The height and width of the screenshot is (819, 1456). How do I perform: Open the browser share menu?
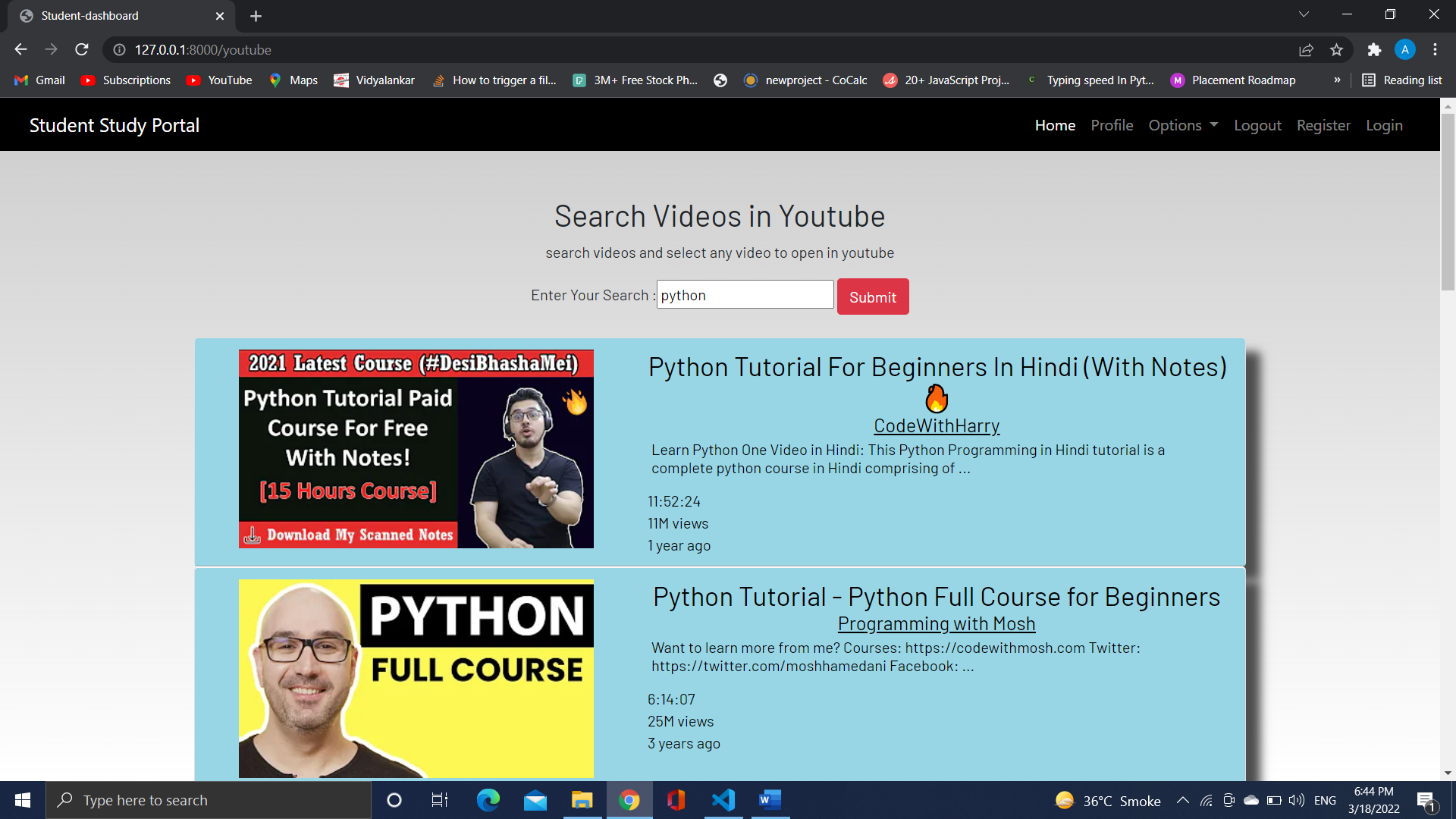1306,49
